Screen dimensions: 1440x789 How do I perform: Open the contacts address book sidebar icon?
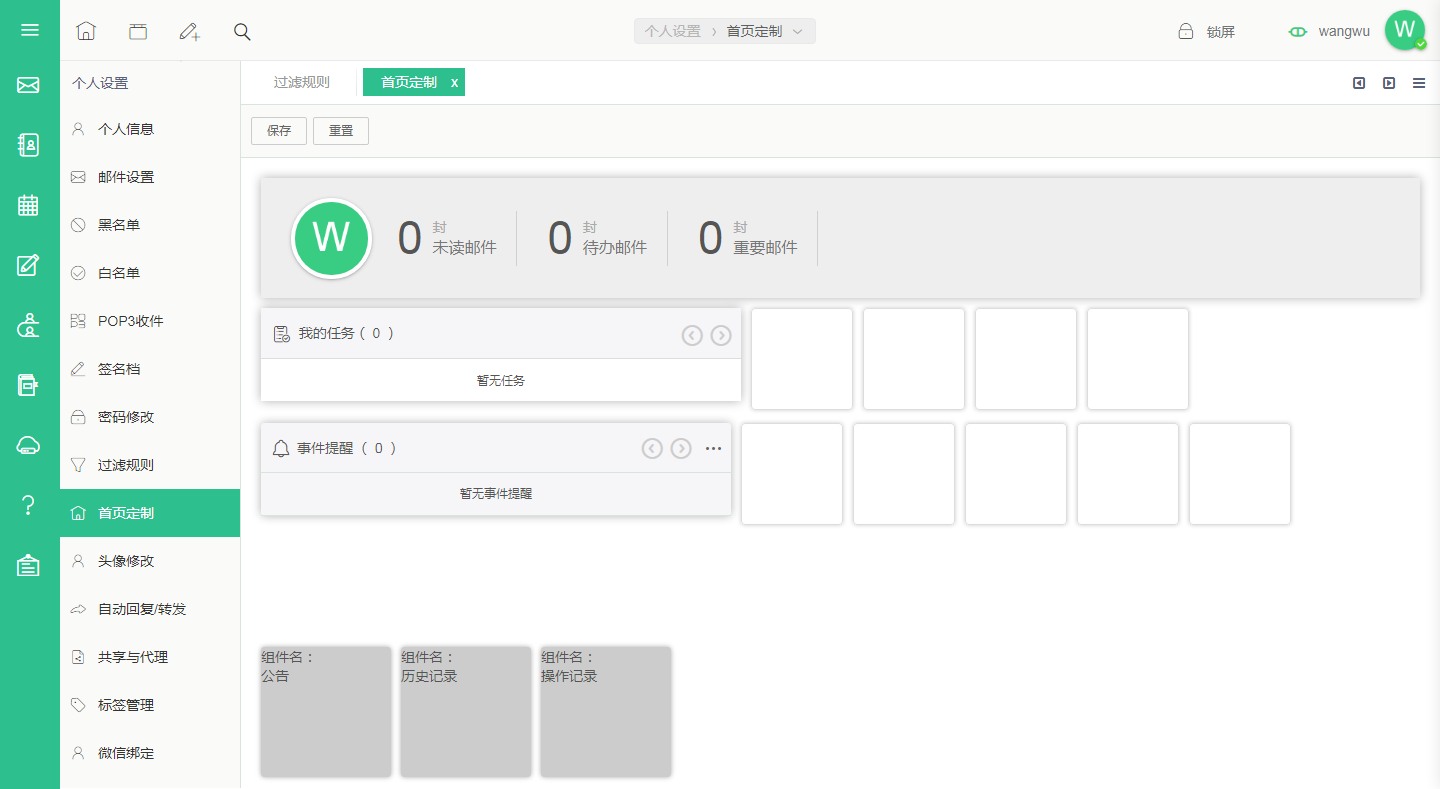tap(28, 145)
